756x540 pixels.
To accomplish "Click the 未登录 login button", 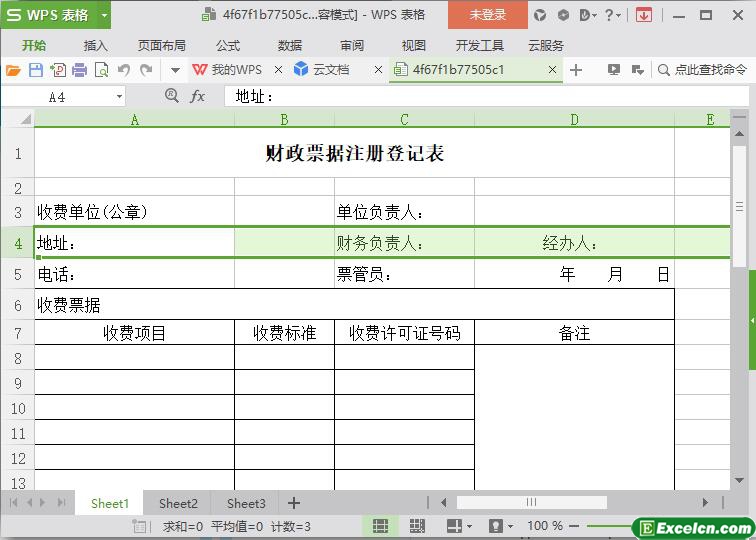I will point(488,15).
